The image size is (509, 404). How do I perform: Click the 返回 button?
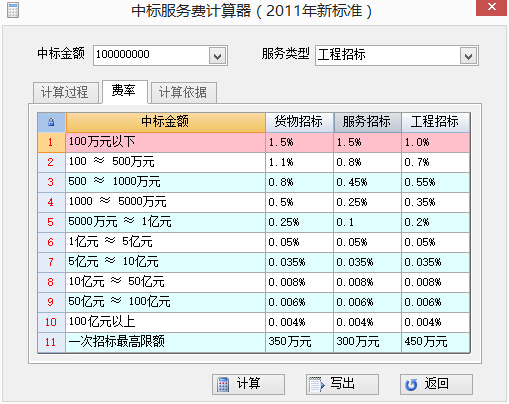coord(436,384)
